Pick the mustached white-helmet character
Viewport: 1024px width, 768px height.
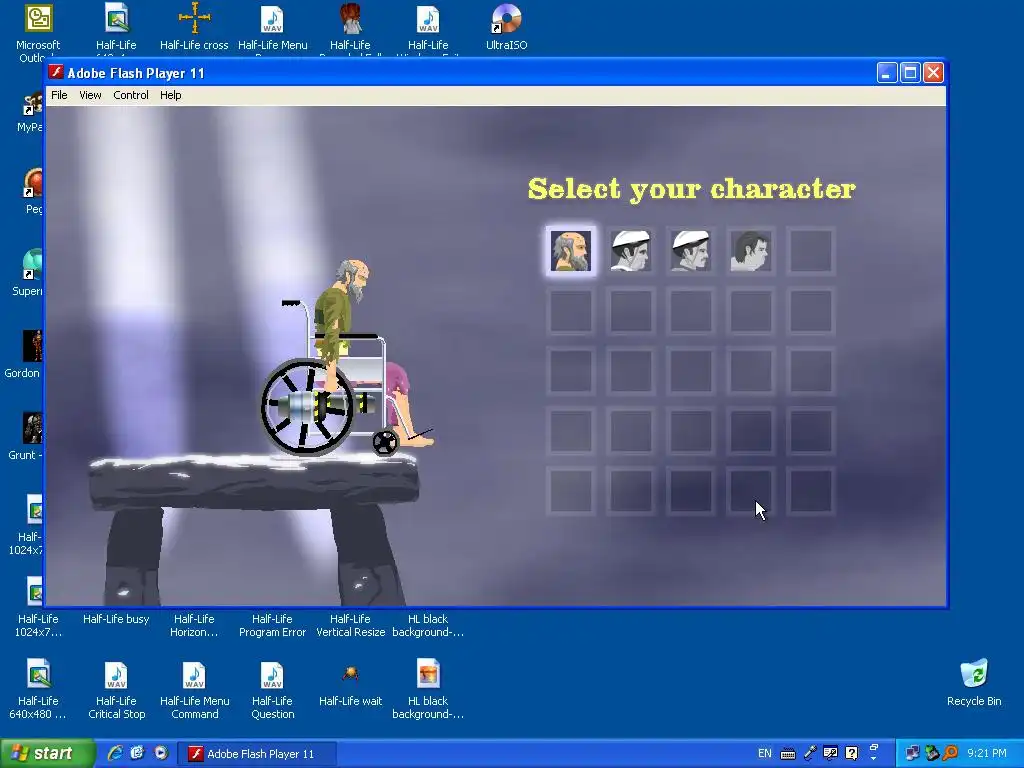pos(691,251)
